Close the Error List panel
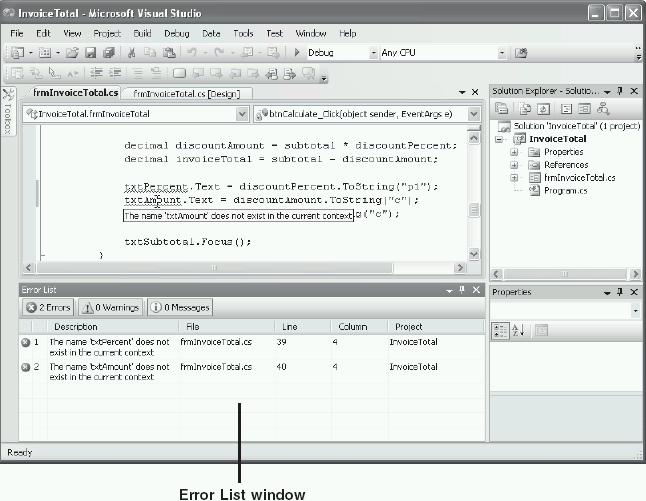The width and height of the screenshot is (646, 501). click(476, 290)
